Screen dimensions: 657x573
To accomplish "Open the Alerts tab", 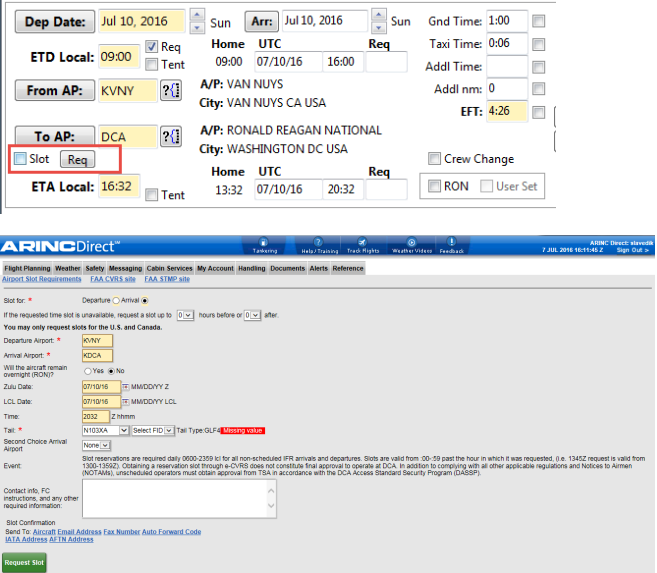I will pyautogui.click(x=318, y=268).
